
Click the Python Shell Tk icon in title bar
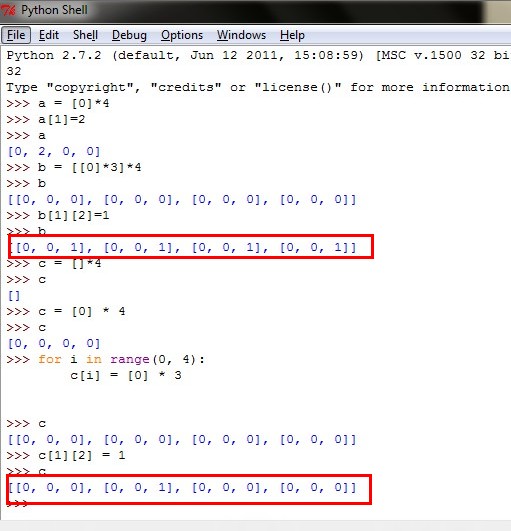click(x=8, y=10)
